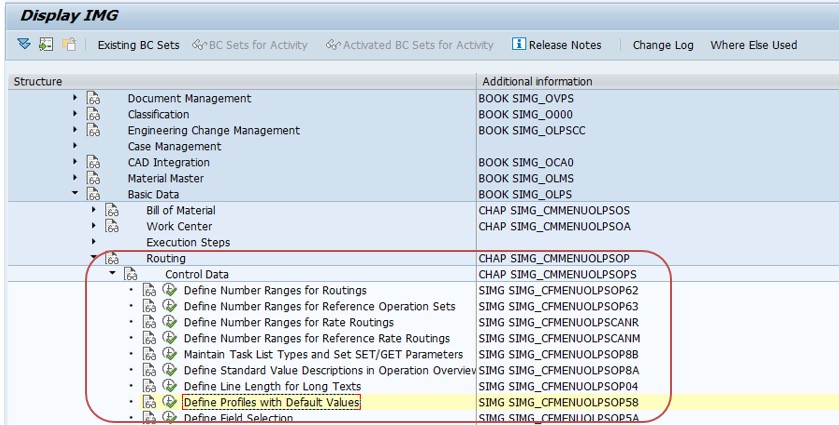Expand the Bill of Material node
The height and width of the screenshot is (426, 839).
pos(94,210)
